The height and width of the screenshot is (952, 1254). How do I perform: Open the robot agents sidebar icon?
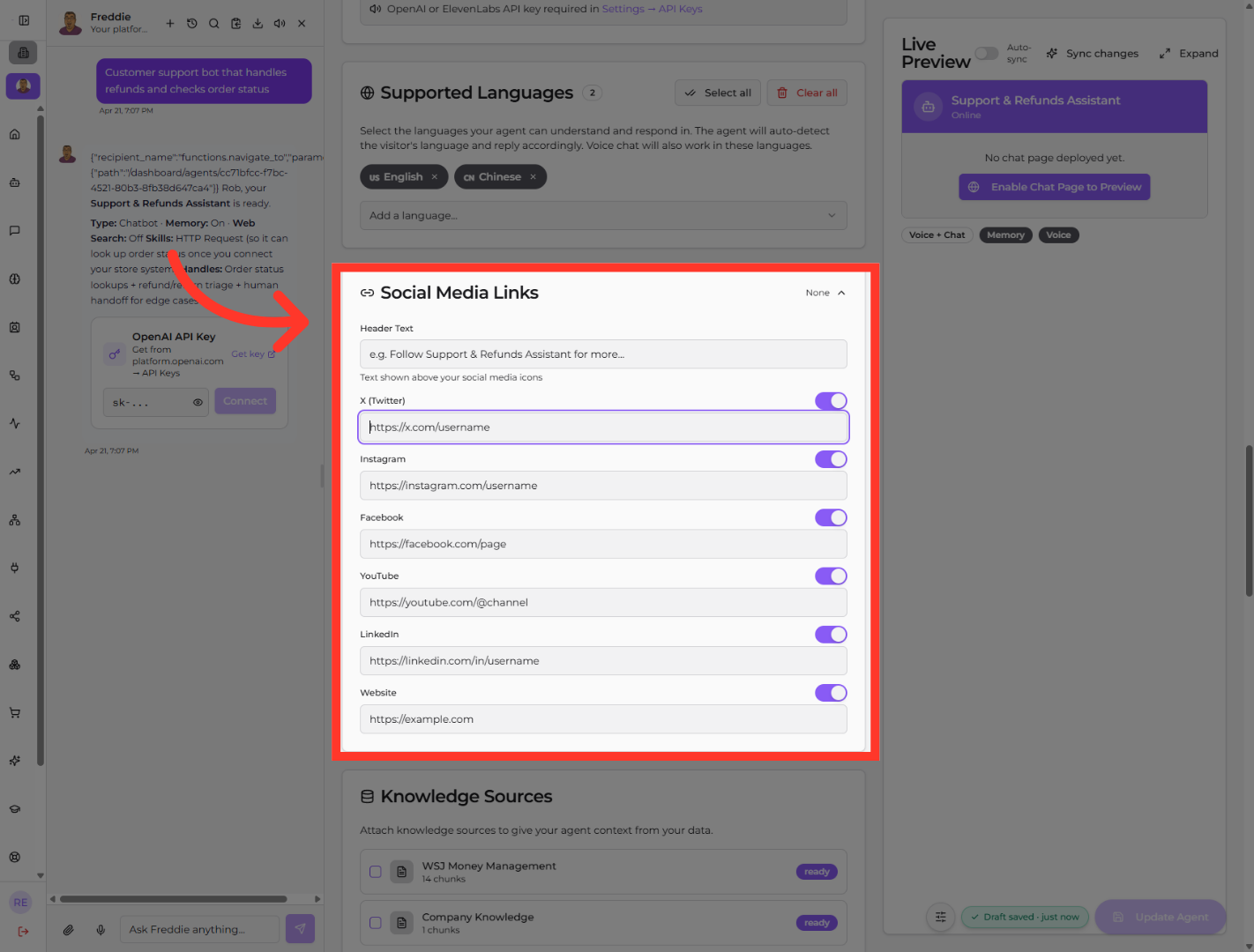coord(15,182)
